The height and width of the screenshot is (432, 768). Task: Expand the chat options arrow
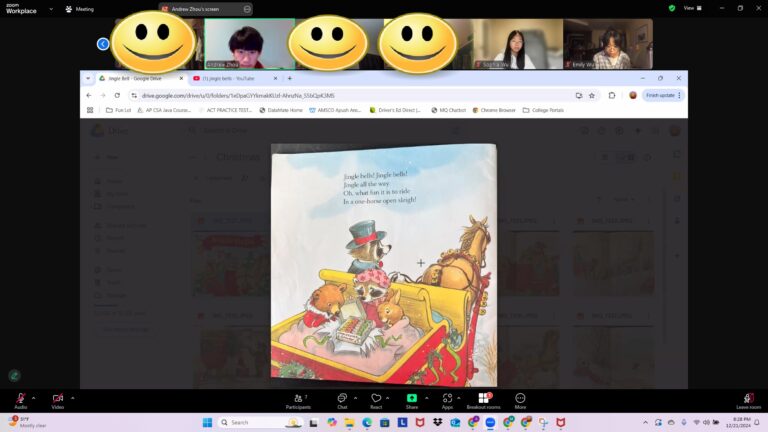pyautogui.click(x=356, y=398)
